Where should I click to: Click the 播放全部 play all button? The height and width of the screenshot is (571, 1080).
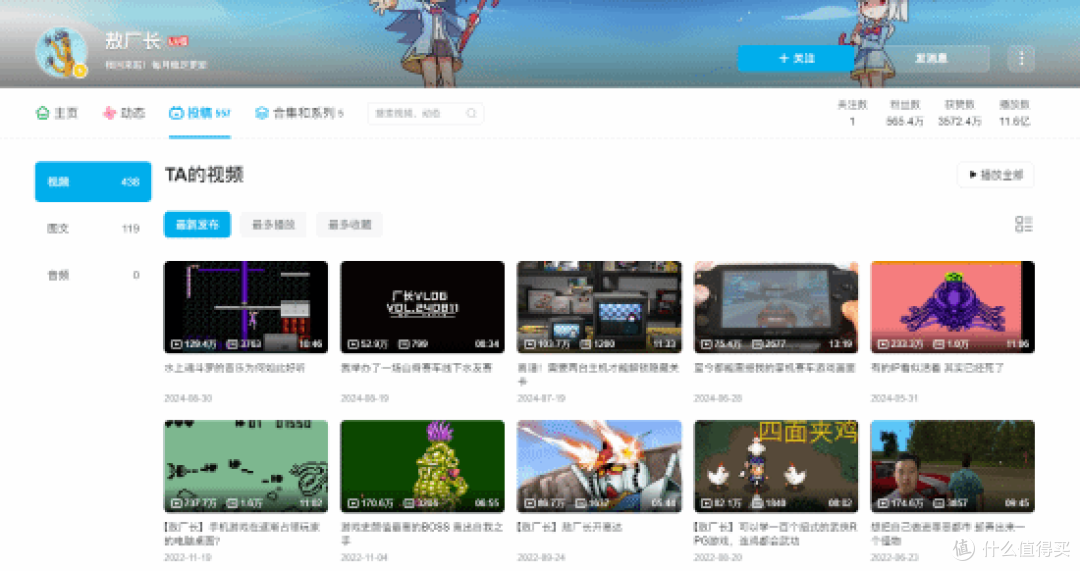pyautogui.click(x=996, y=175)
